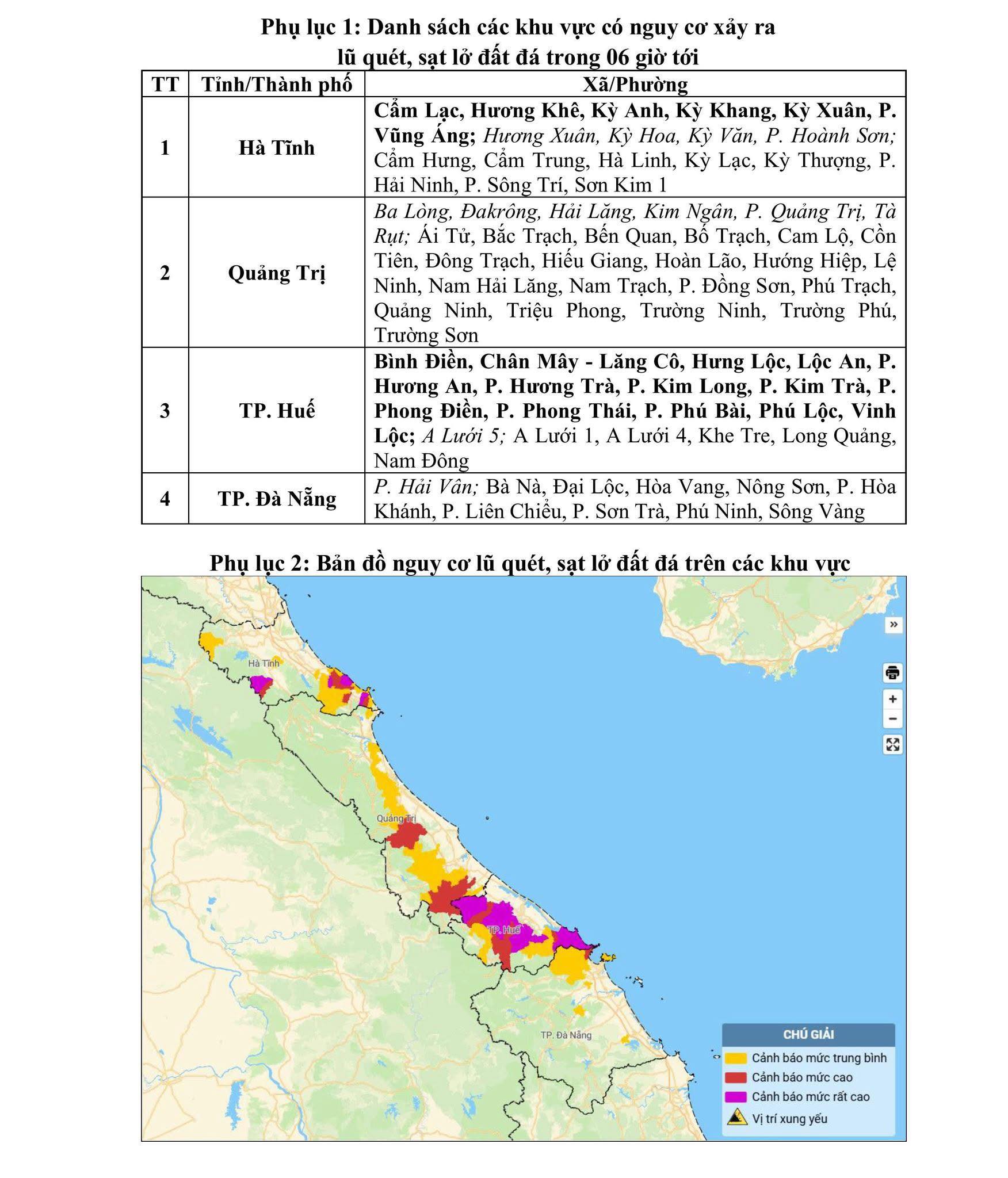
Task: Click the TP. Huế label on map
Action: pyautogui.click(x=504, y=930)
